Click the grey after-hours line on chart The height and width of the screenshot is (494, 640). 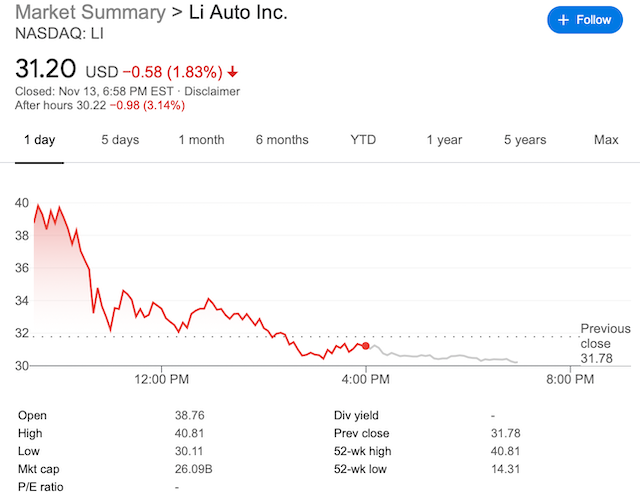coord(450,357)
